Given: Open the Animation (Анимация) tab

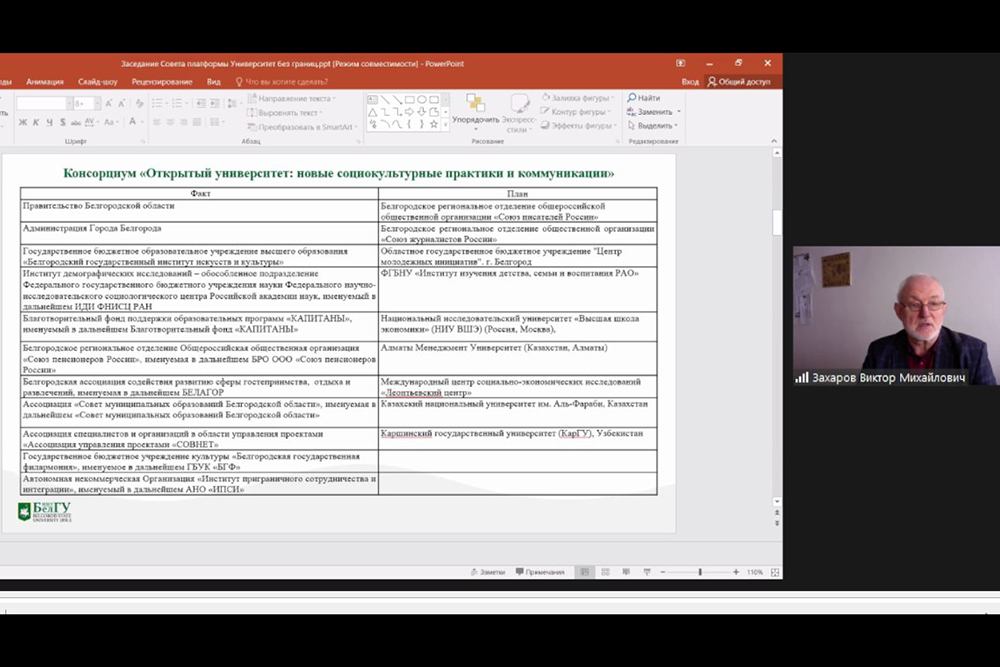Looking at the screenshot, I should point(45,82).
